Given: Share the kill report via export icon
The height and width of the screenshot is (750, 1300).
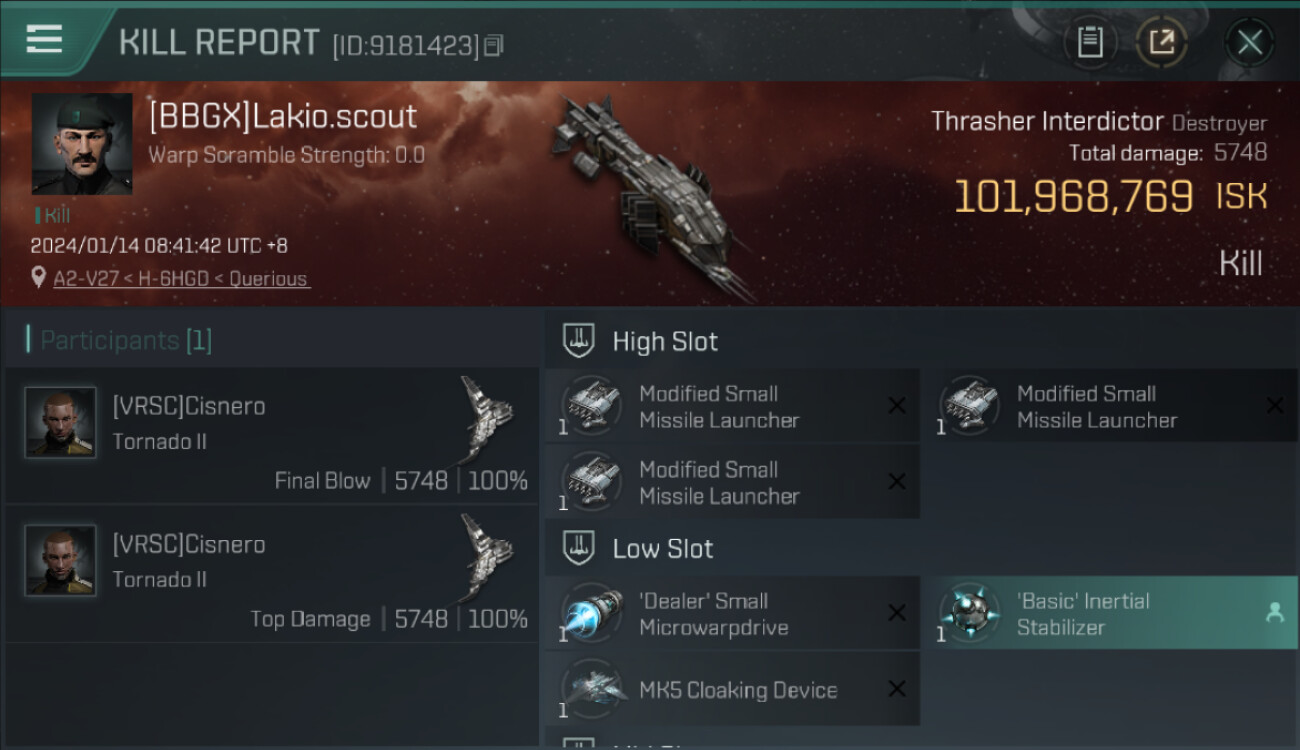Looking at the screenshot, I should [1161, 42].
